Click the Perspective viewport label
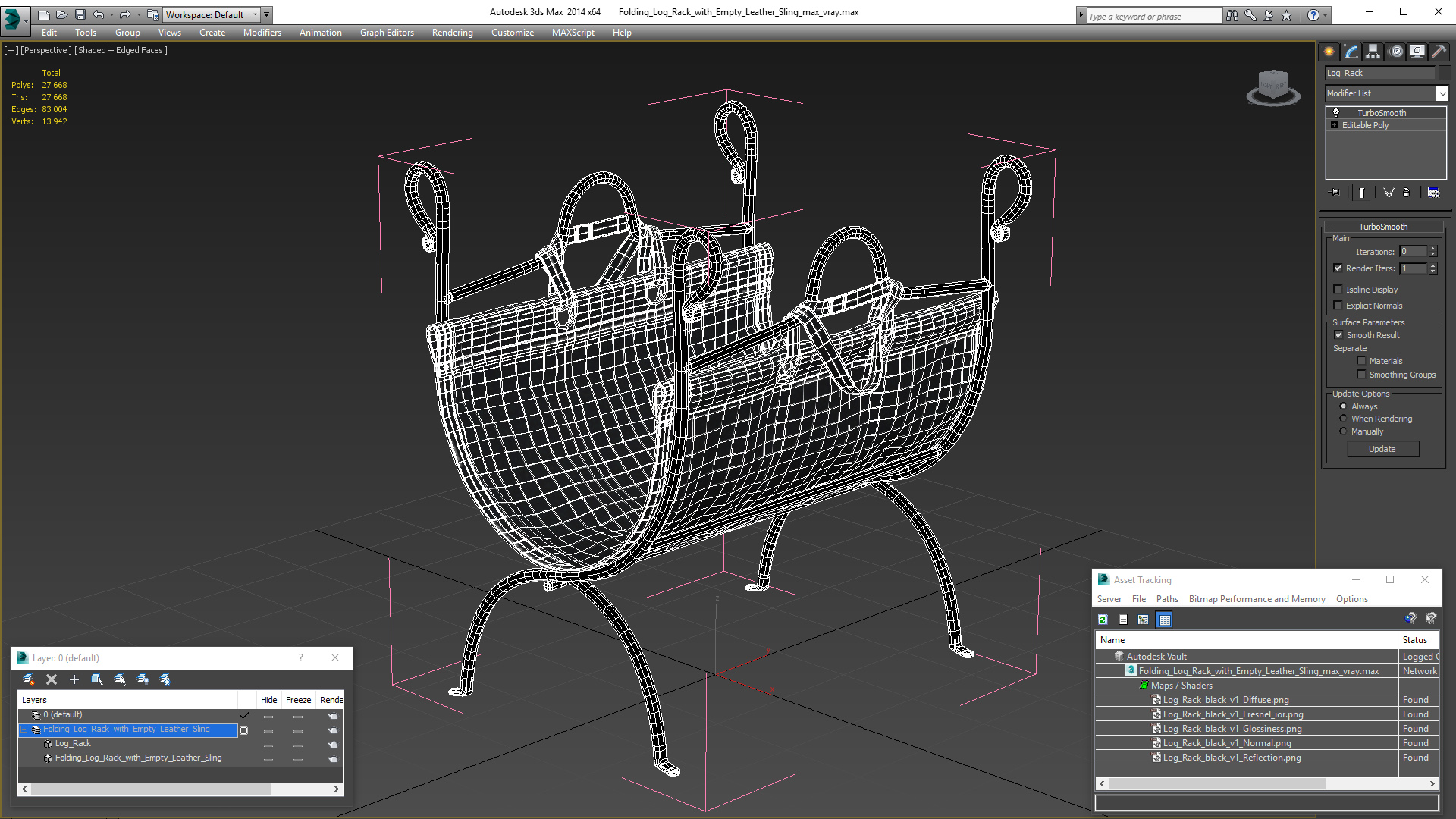The image size is (1456, 819). (46, 50)
